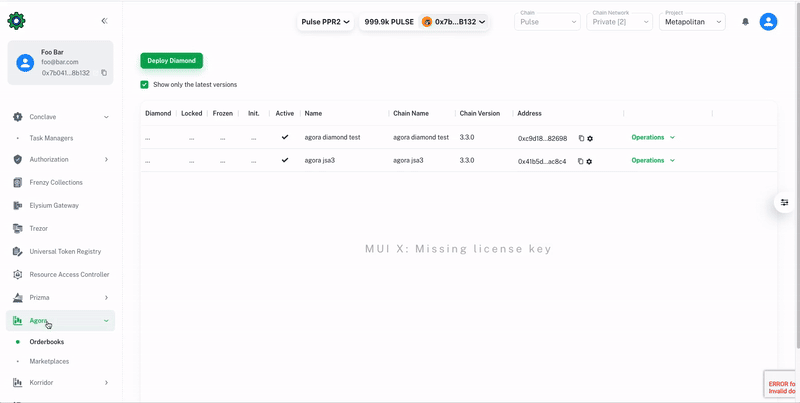800x403 pixels.
Task: Copy the Foo Bar wallet address
Action: click(104, 73)
